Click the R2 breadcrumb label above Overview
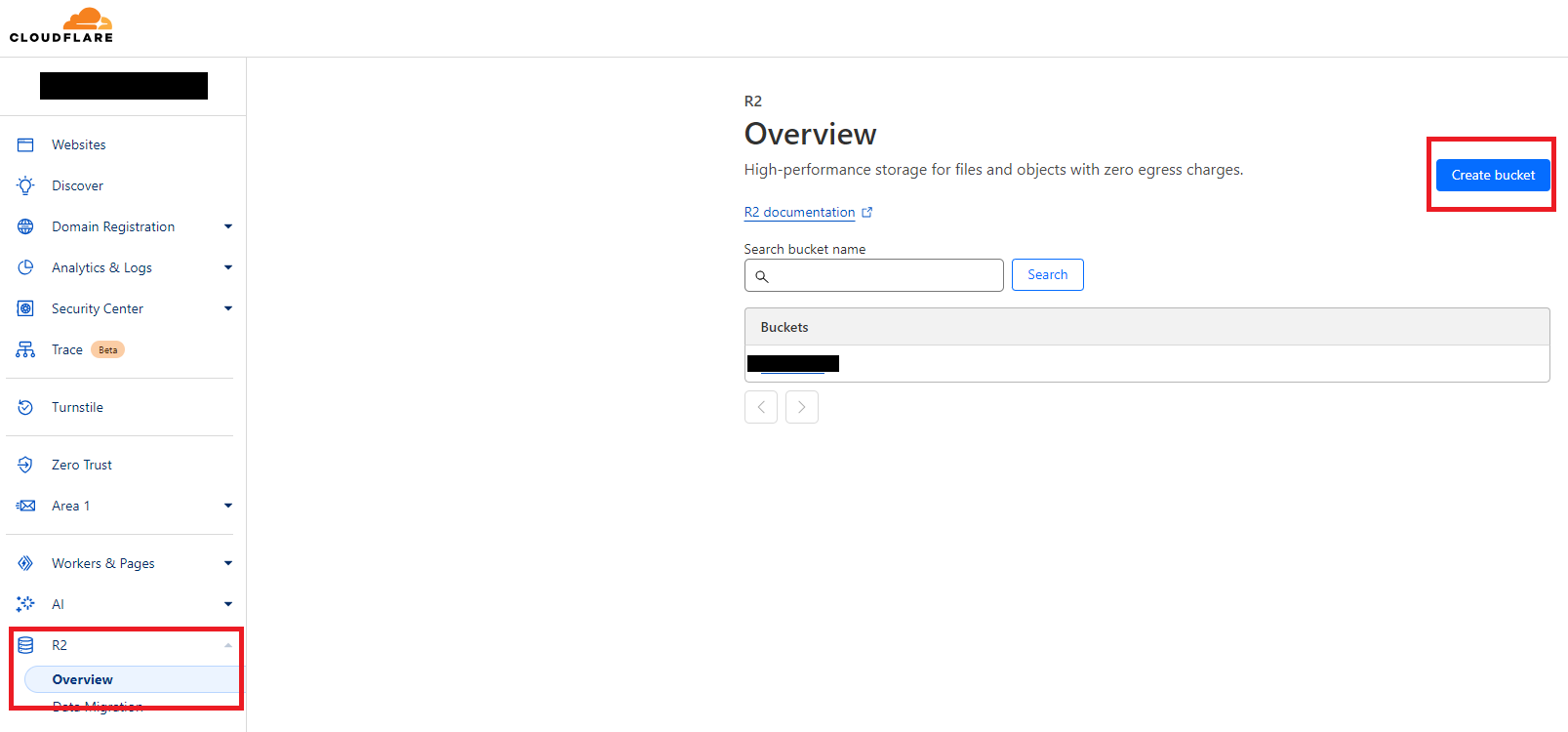 753,102
